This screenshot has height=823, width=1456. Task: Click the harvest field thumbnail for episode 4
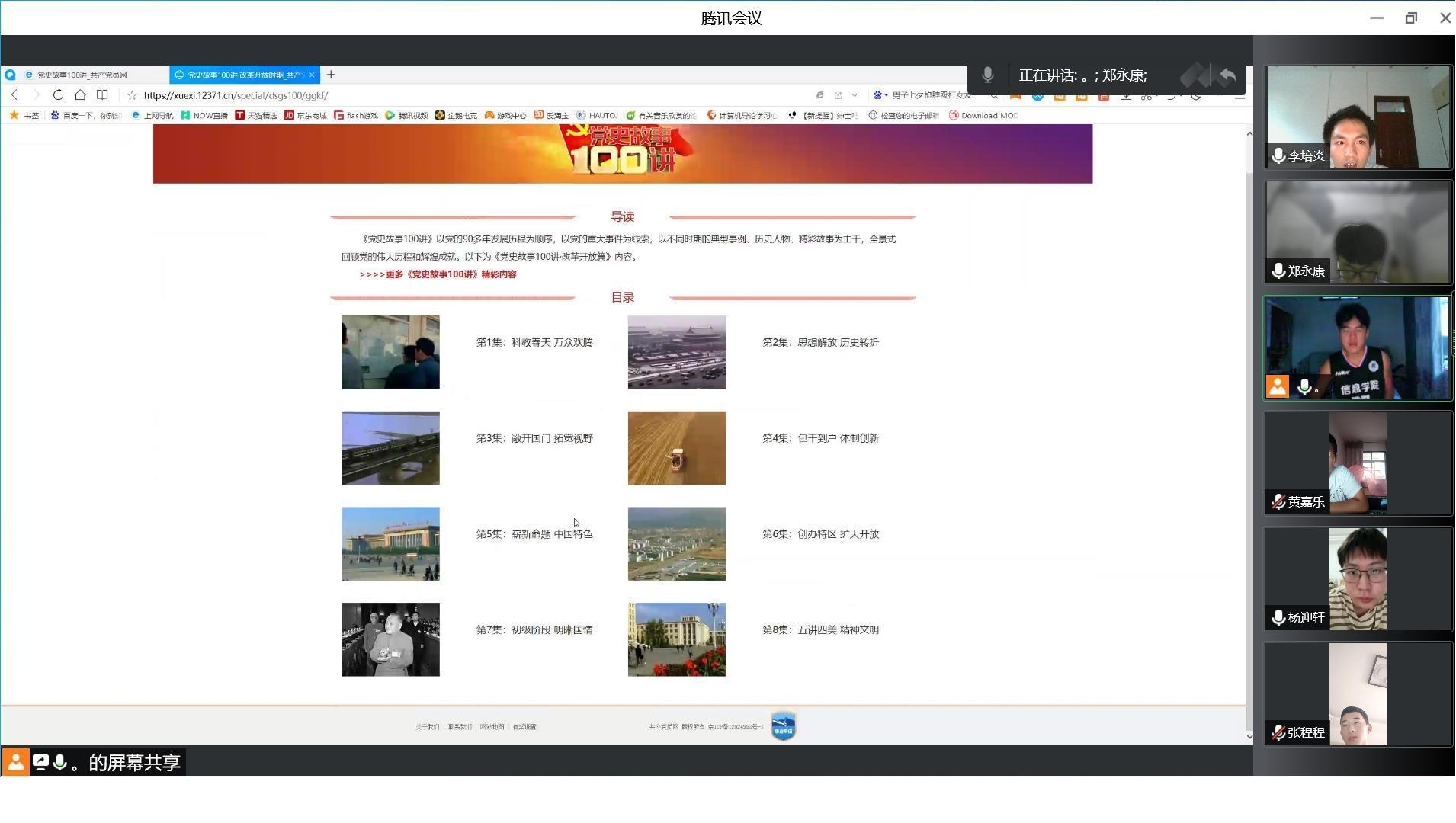click(x=677, y=448)
